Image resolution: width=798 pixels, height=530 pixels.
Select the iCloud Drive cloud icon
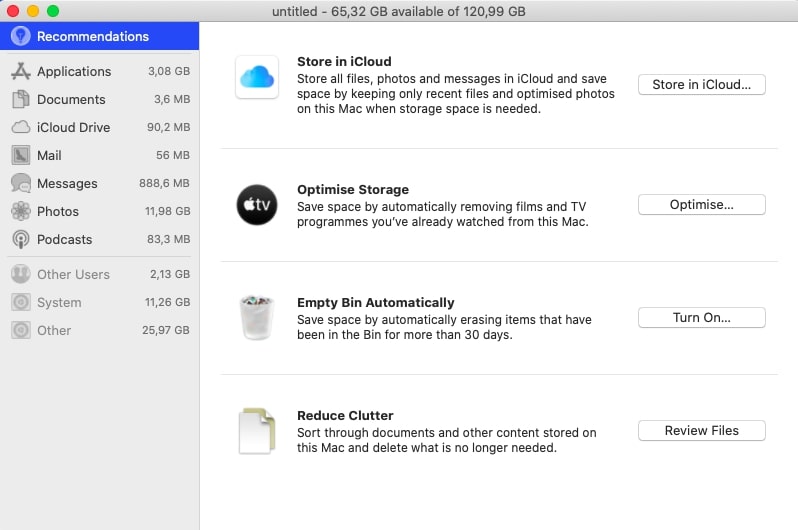(20, 127)
